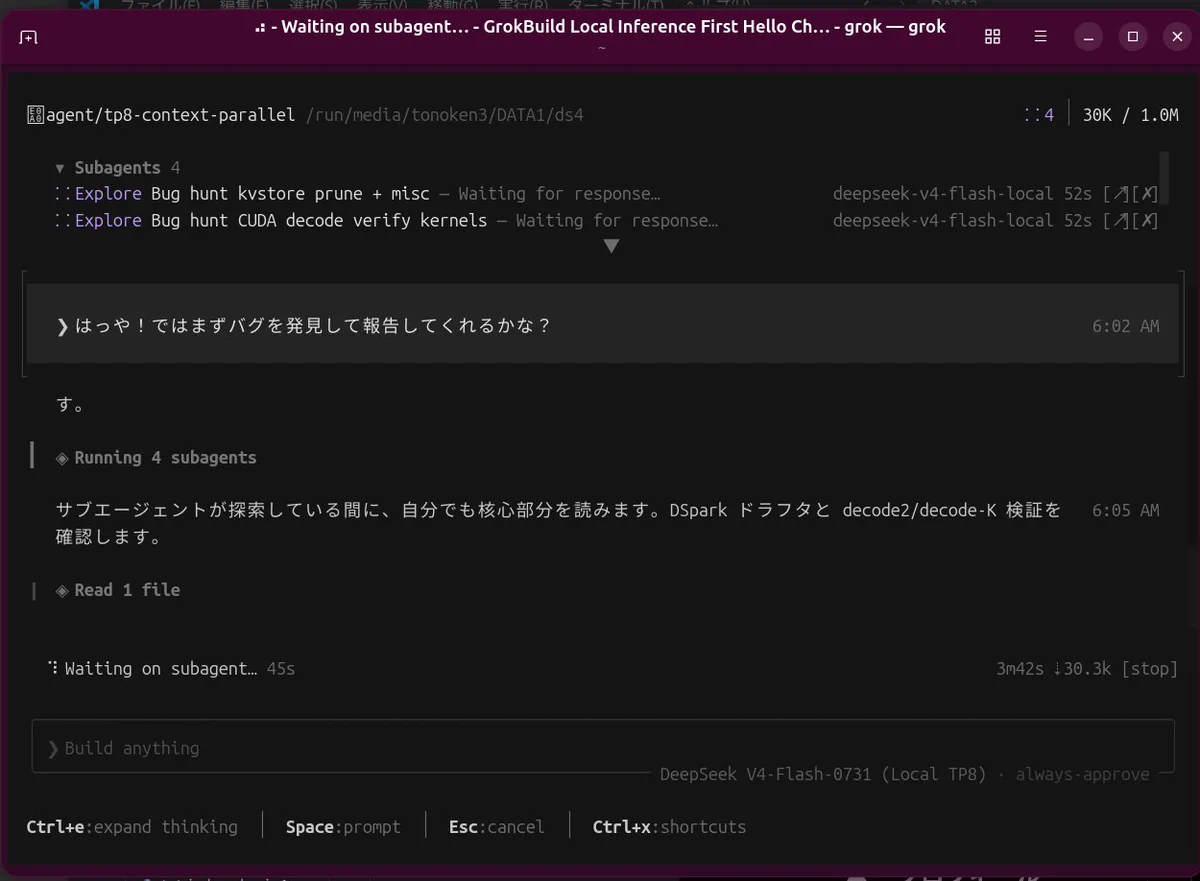Click the grip icon beside CUDA Explore row

(x=62, y=220)
